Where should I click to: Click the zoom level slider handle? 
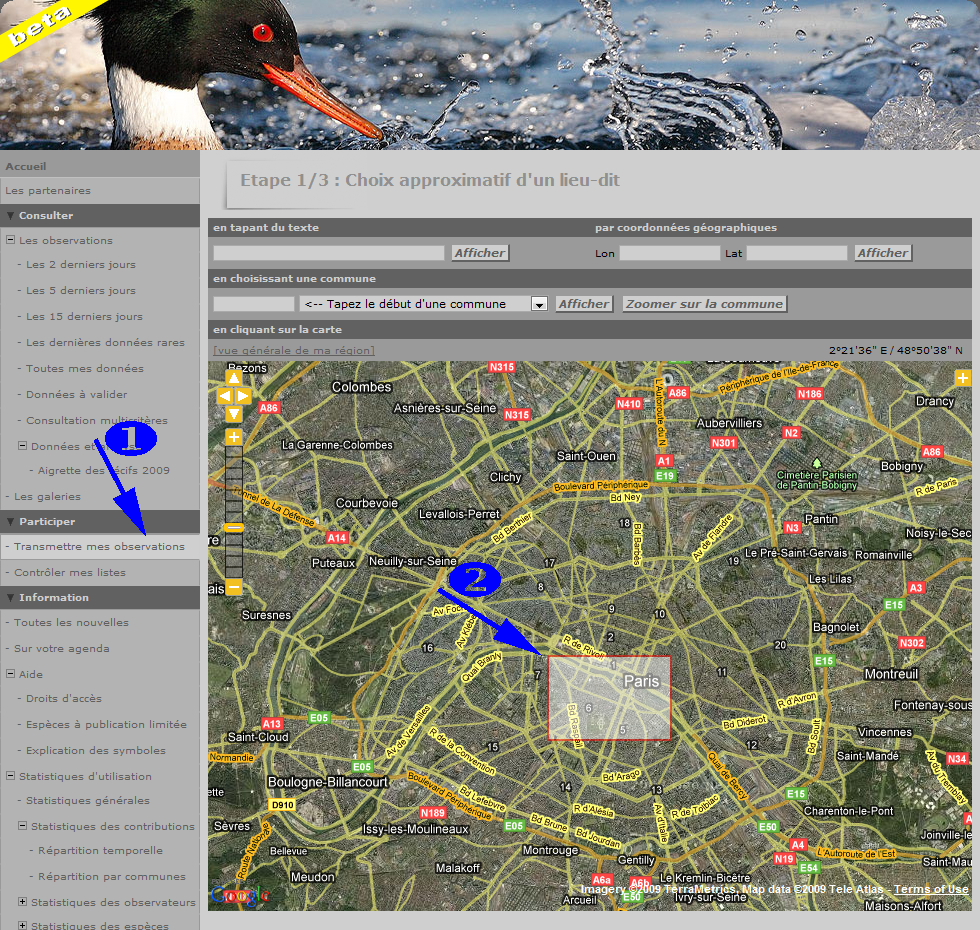click(234, 528)
